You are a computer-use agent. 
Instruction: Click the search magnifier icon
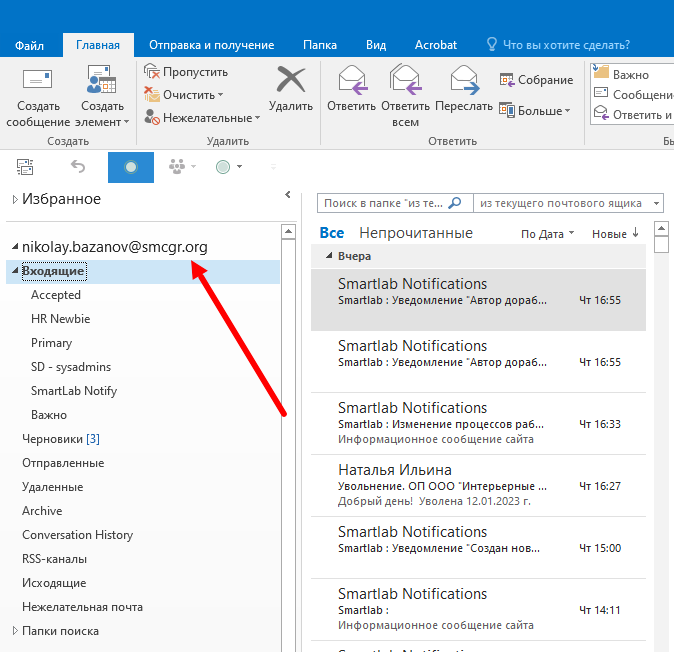click(455, 203)
